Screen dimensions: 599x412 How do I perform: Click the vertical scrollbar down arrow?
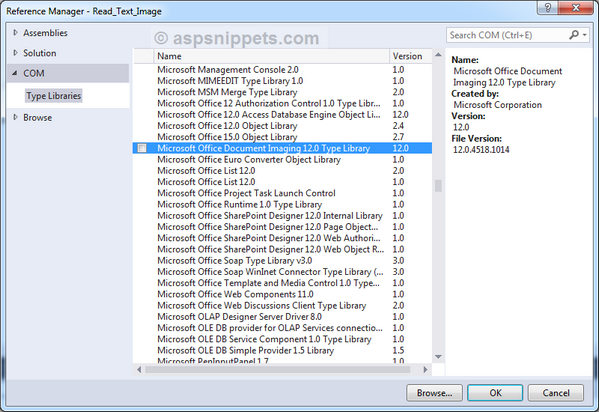coord(438,357)
